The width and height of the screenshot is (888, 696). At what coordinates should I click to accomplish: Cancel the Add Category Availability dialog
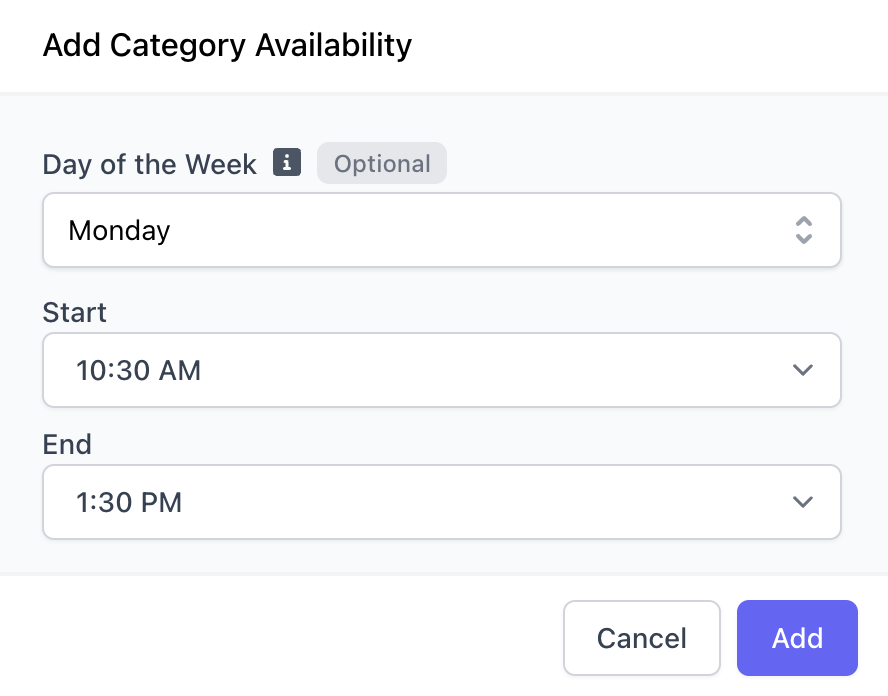click(642, 638)
